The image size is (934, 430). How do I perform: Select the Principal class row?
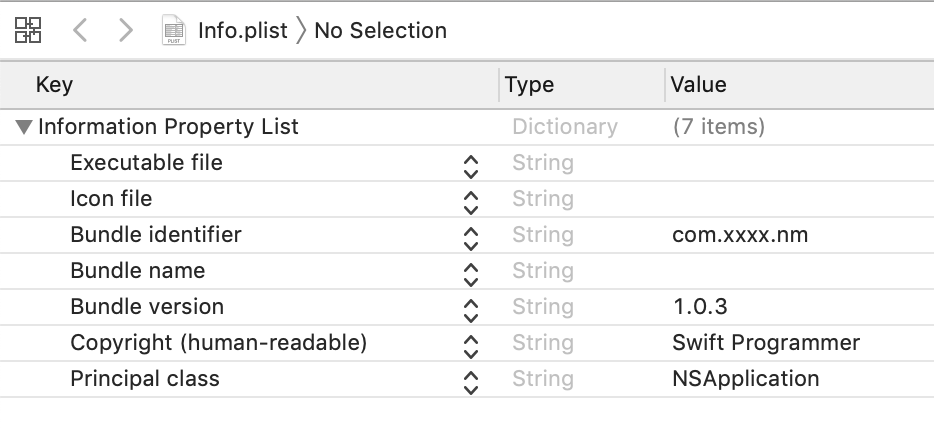pyautogui.click(x=145, y=379)
